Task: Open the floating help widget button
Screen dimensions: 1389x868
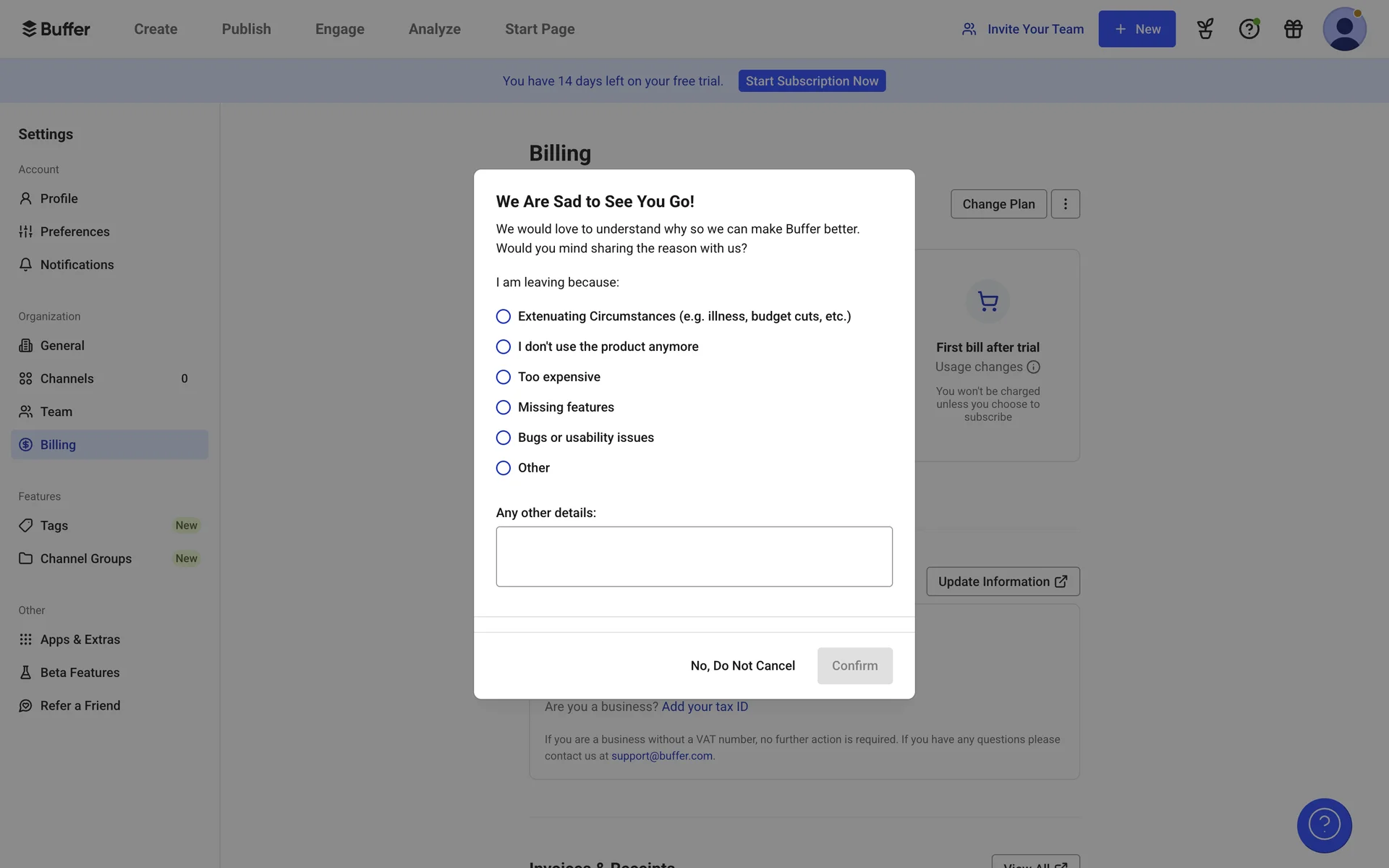Action: (x=1324, y=825)
